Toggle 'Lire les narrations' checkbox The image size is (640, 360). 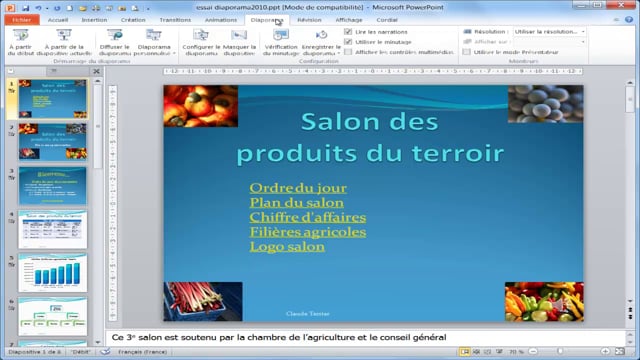[x=348, y=32]
